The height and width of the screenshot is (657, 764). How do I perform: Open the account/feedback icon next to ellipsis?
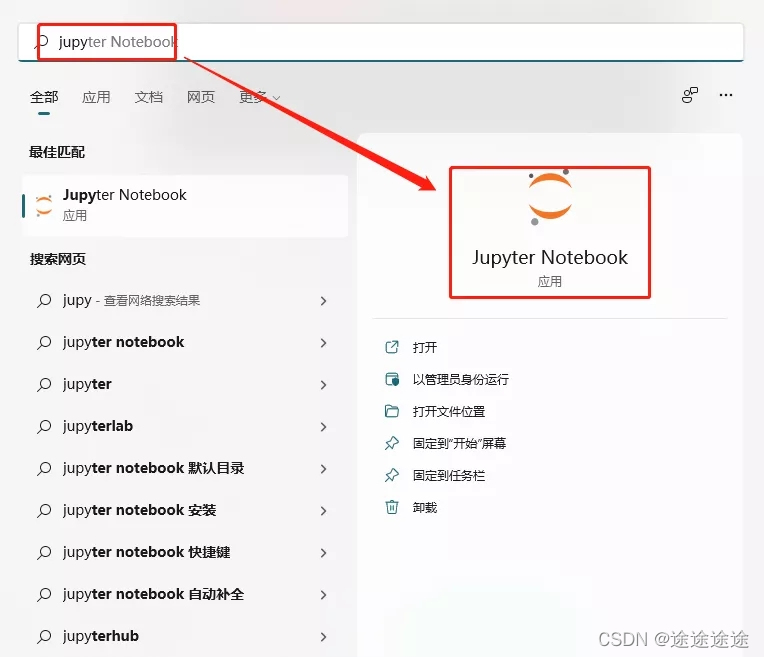coord(690,95)
